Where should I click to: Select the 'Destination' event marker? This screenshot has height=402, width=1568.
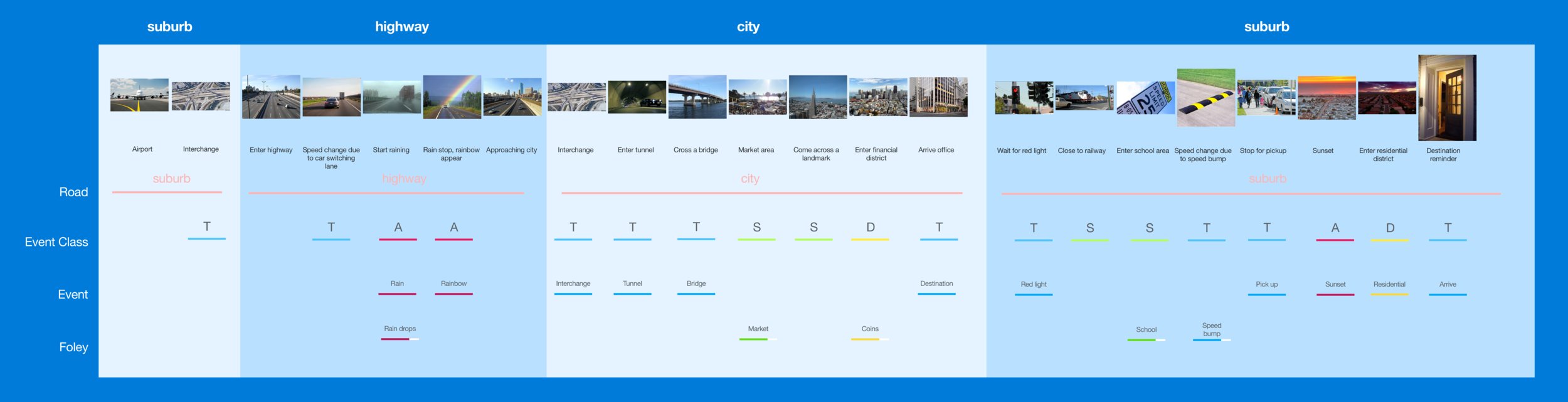click(936, 287)
